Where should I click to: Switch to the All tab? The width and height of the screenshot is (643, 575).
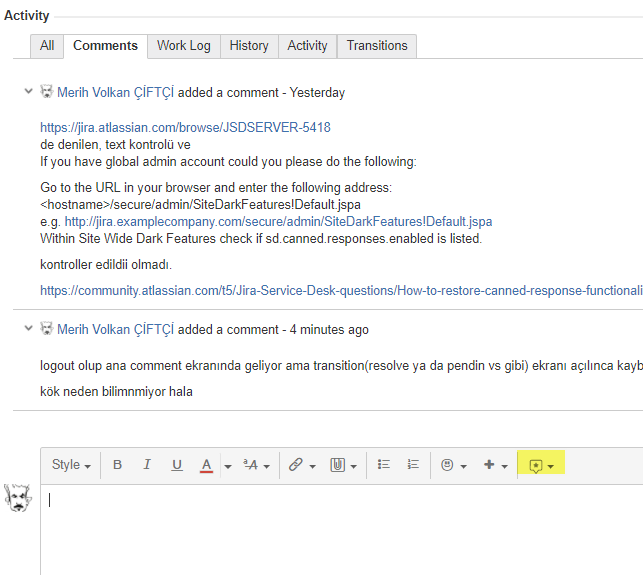coord(47,46)
